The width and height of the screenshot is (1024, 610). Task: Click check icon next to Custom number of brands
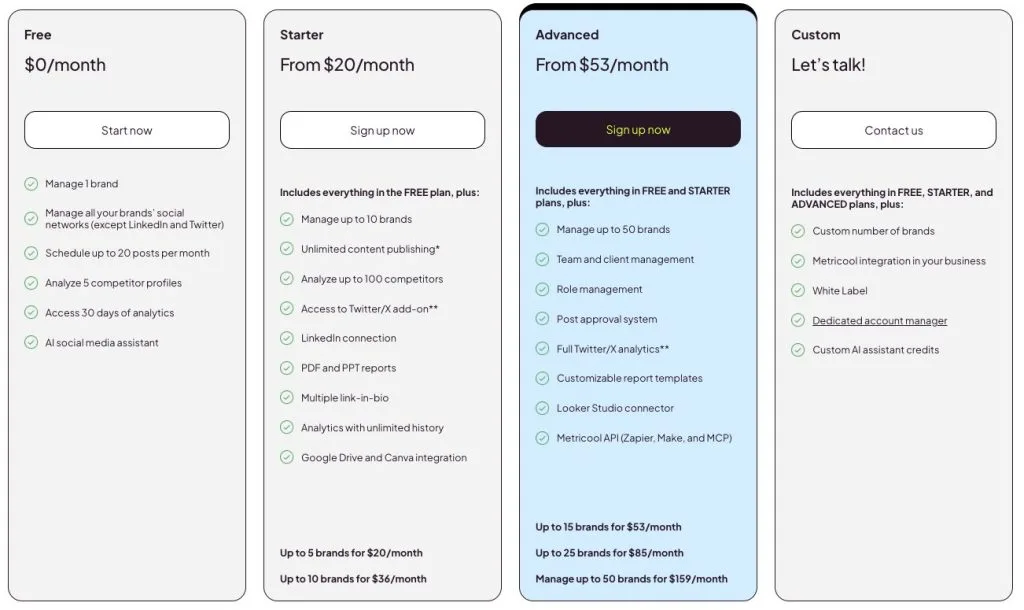tap(798, 231)
